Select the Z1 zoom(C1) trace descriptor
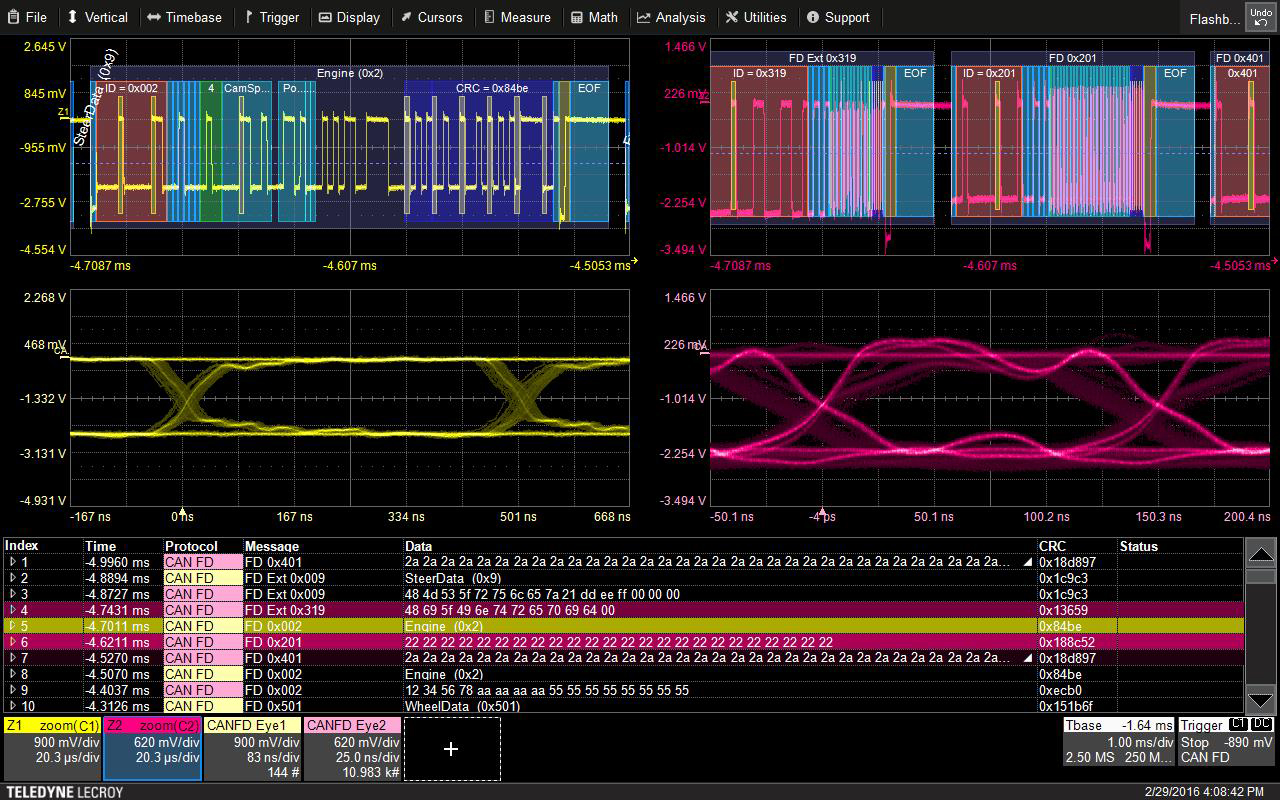 click(x=52, y=748)
